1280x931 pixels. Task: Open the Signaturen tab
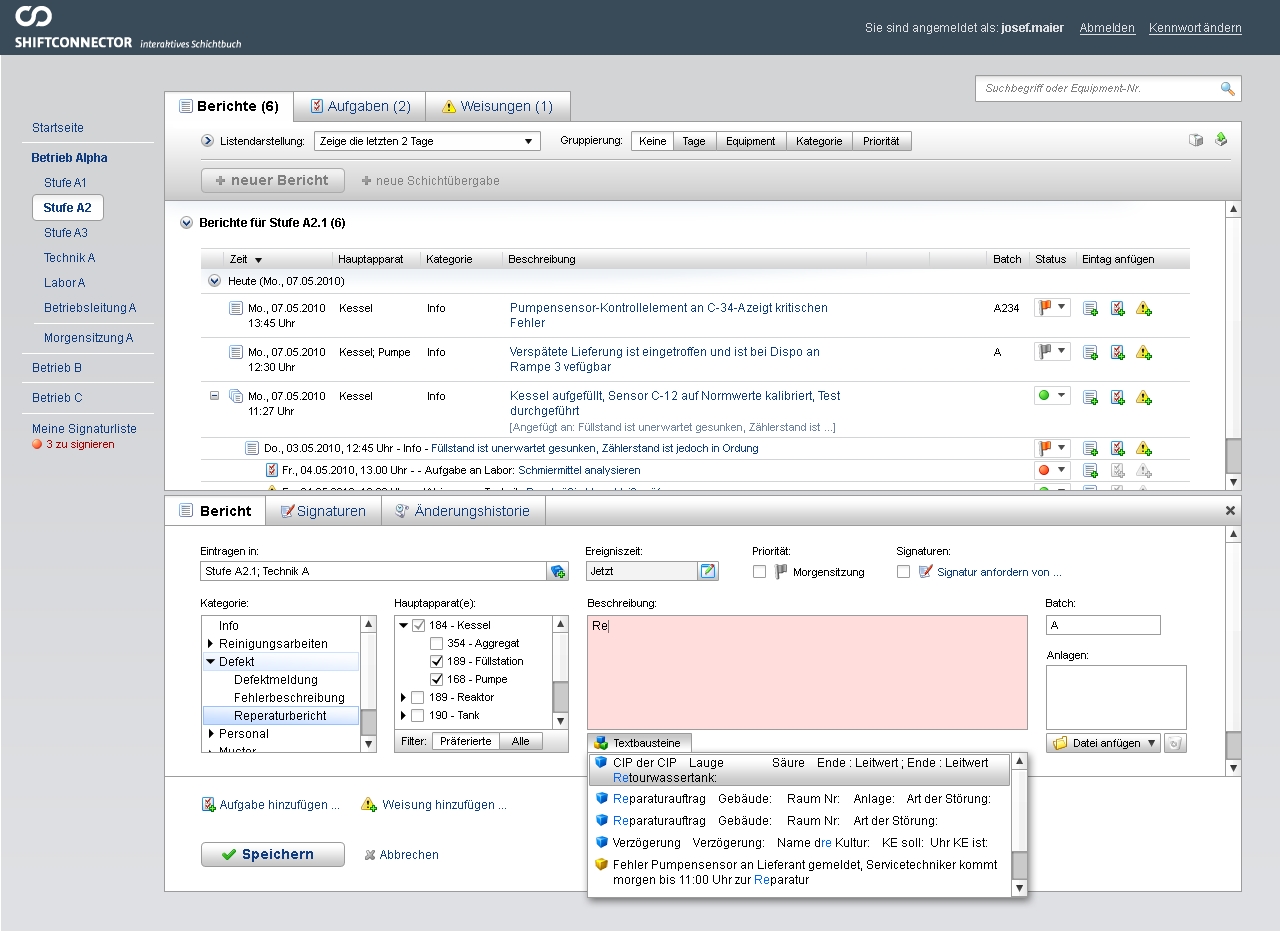pyautogui.click(x=323, y=511)
